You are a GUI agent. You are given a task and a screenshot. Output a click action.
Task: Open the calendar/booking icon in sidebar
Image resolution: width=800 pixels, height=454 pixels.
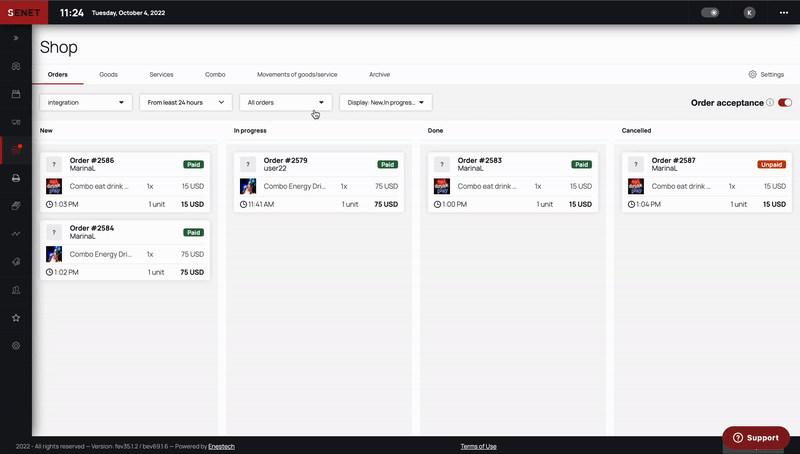point(16,94)
